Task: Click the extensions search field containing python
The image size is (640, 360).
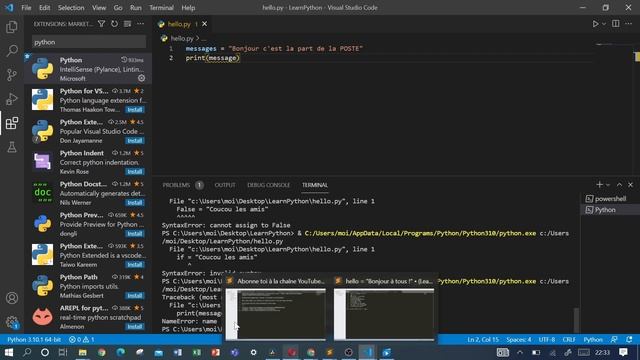Action: (x=89, y=42)
